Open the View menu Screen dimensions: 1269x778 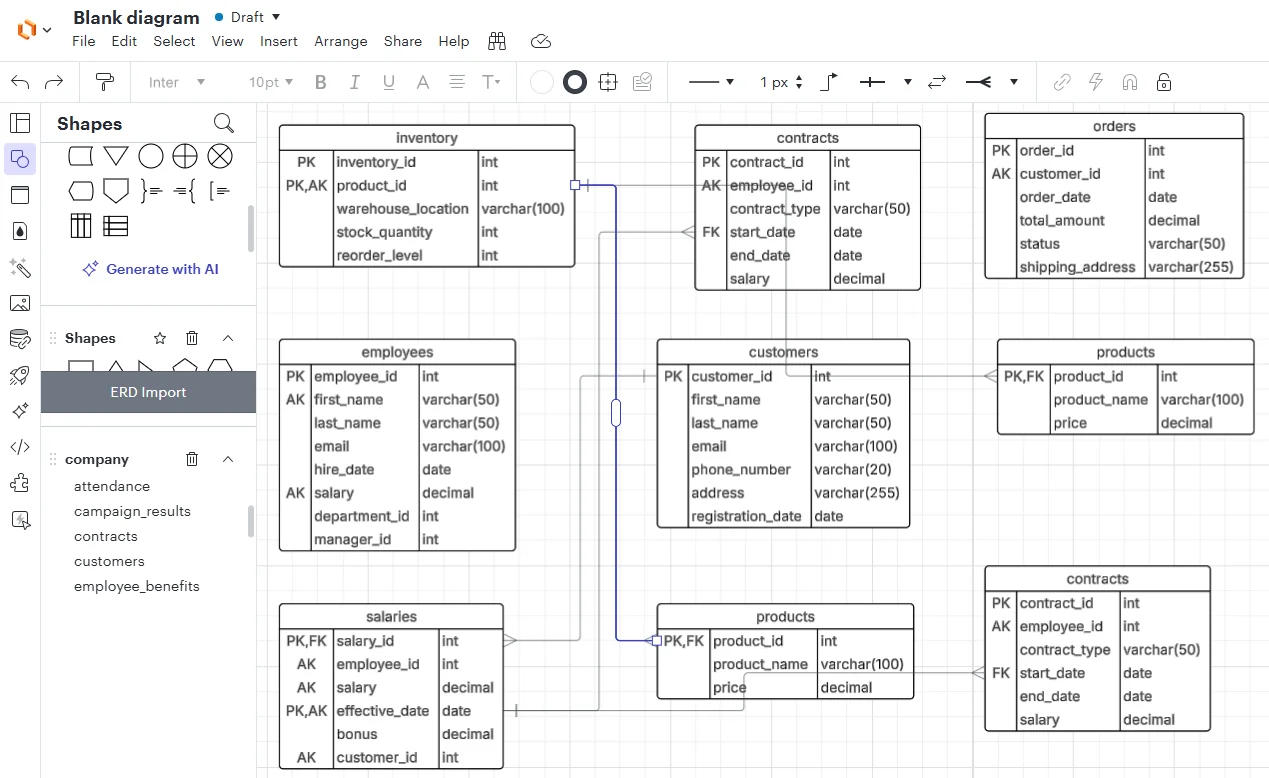pos(227,41)
